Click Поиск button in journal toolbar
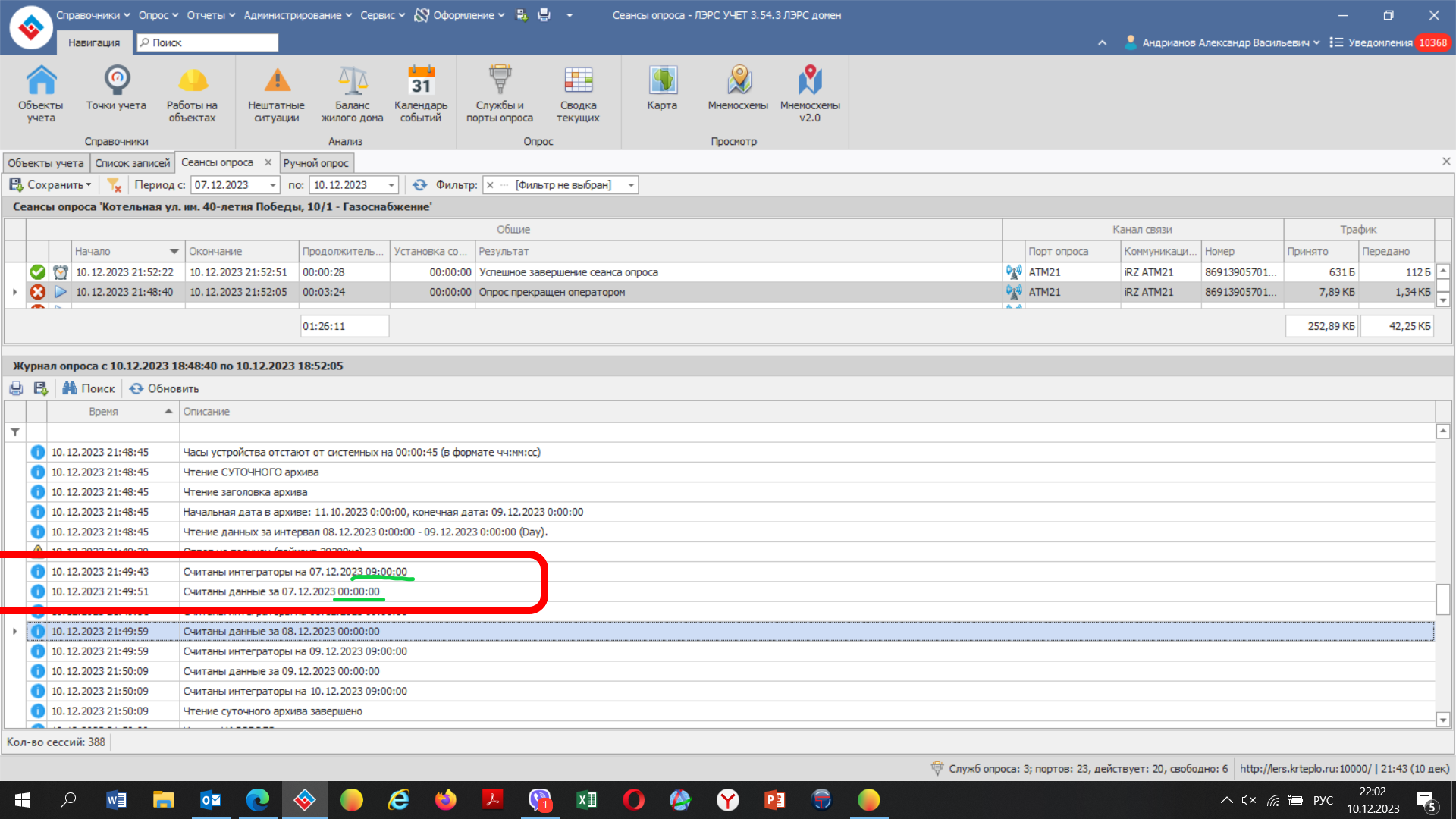 point(89,388)
